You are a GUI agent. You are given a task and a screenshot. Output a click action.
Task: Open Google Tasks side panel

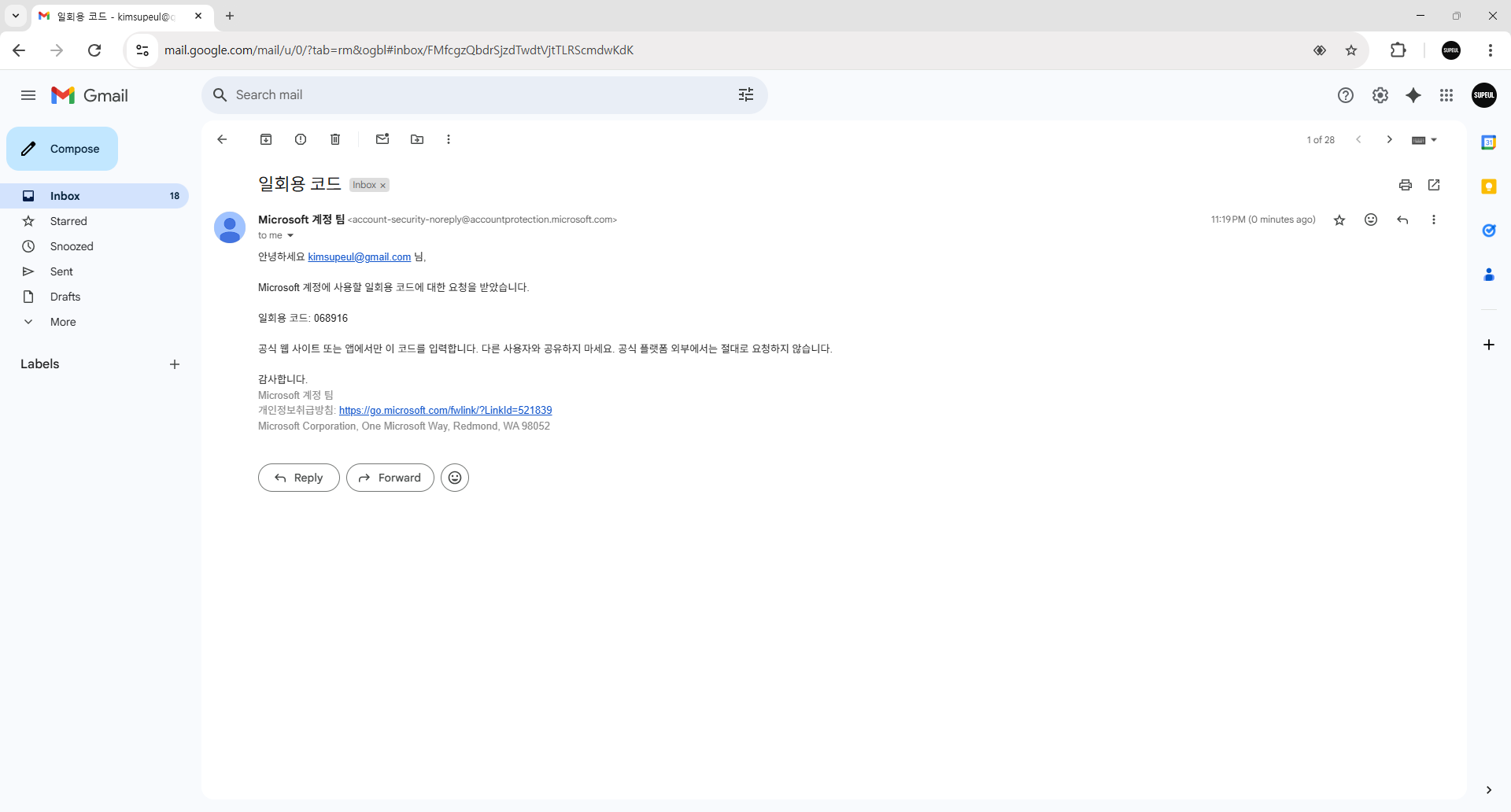1489,231
